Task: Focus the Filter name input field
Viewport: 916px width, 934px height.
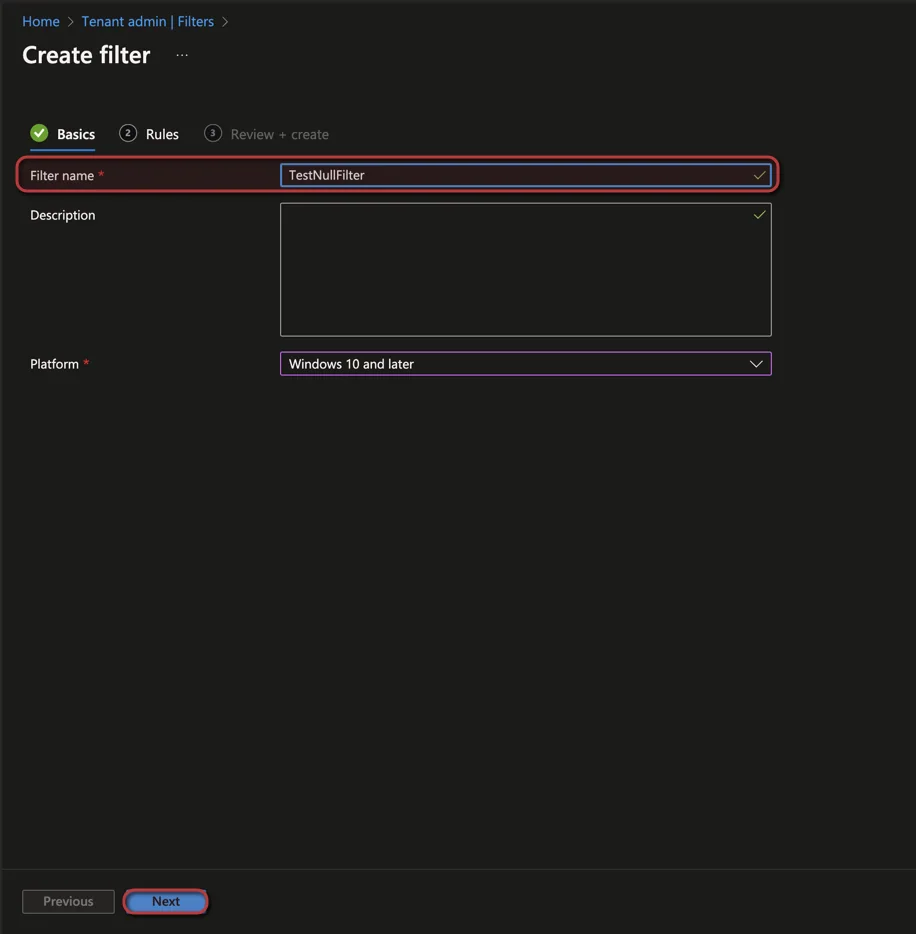Action: click(x=526, y=175)
